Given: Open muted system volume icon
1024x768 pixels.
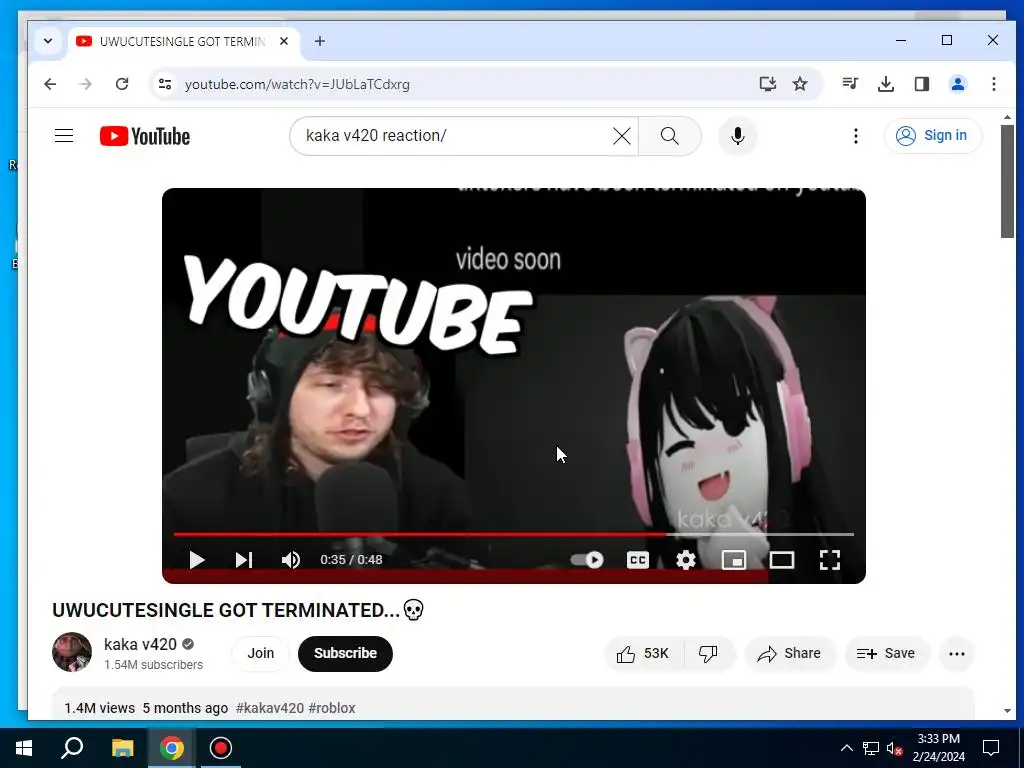Looking at the screenshot, I should [895, 748].
